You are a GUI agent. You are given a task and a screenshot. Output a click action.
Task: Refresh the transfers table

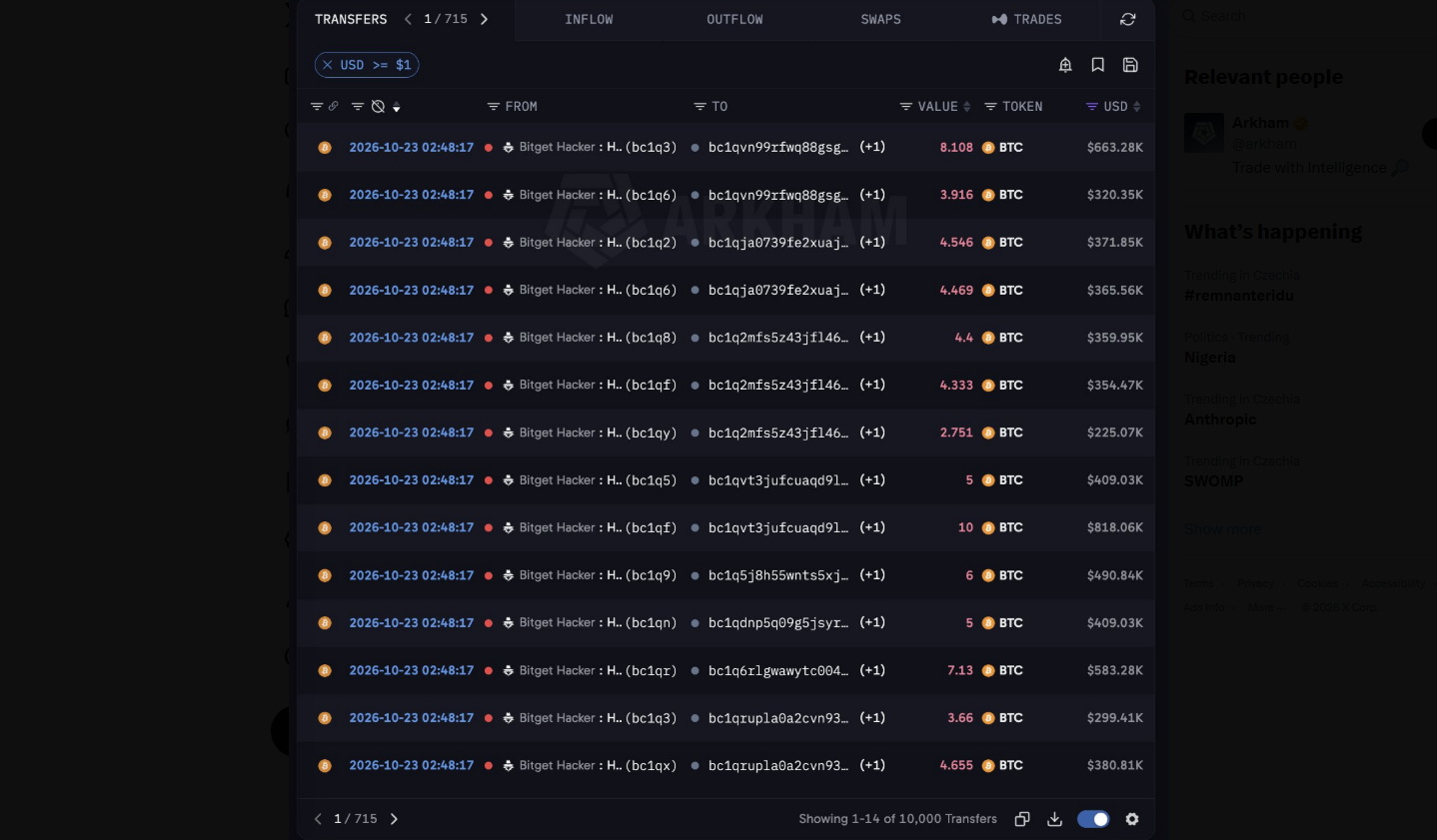(x=1127, y=19)
